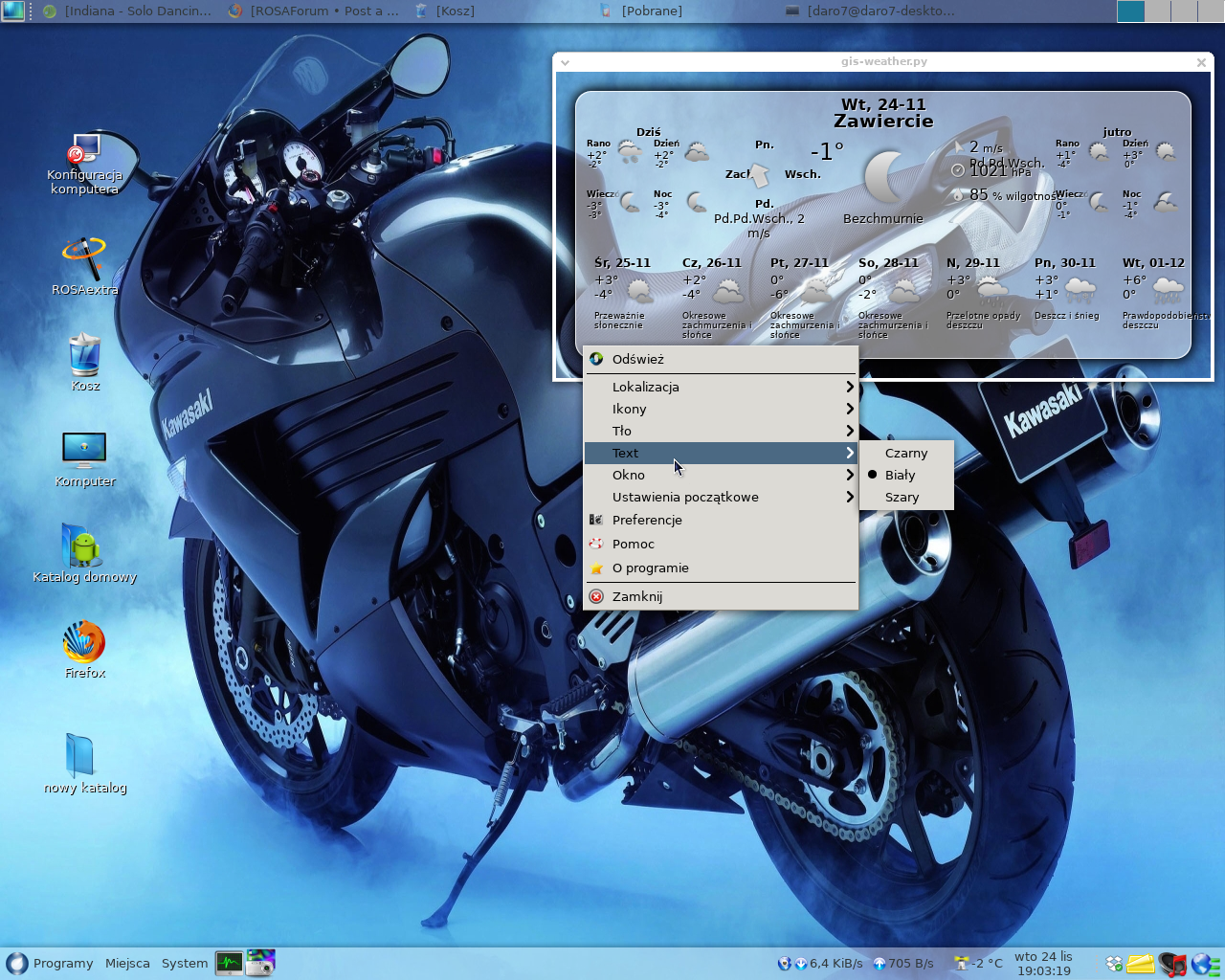Click Odśwież in the context menu
The height and width of the screenshot is (980, 1225).
click(x=637, y=359)
